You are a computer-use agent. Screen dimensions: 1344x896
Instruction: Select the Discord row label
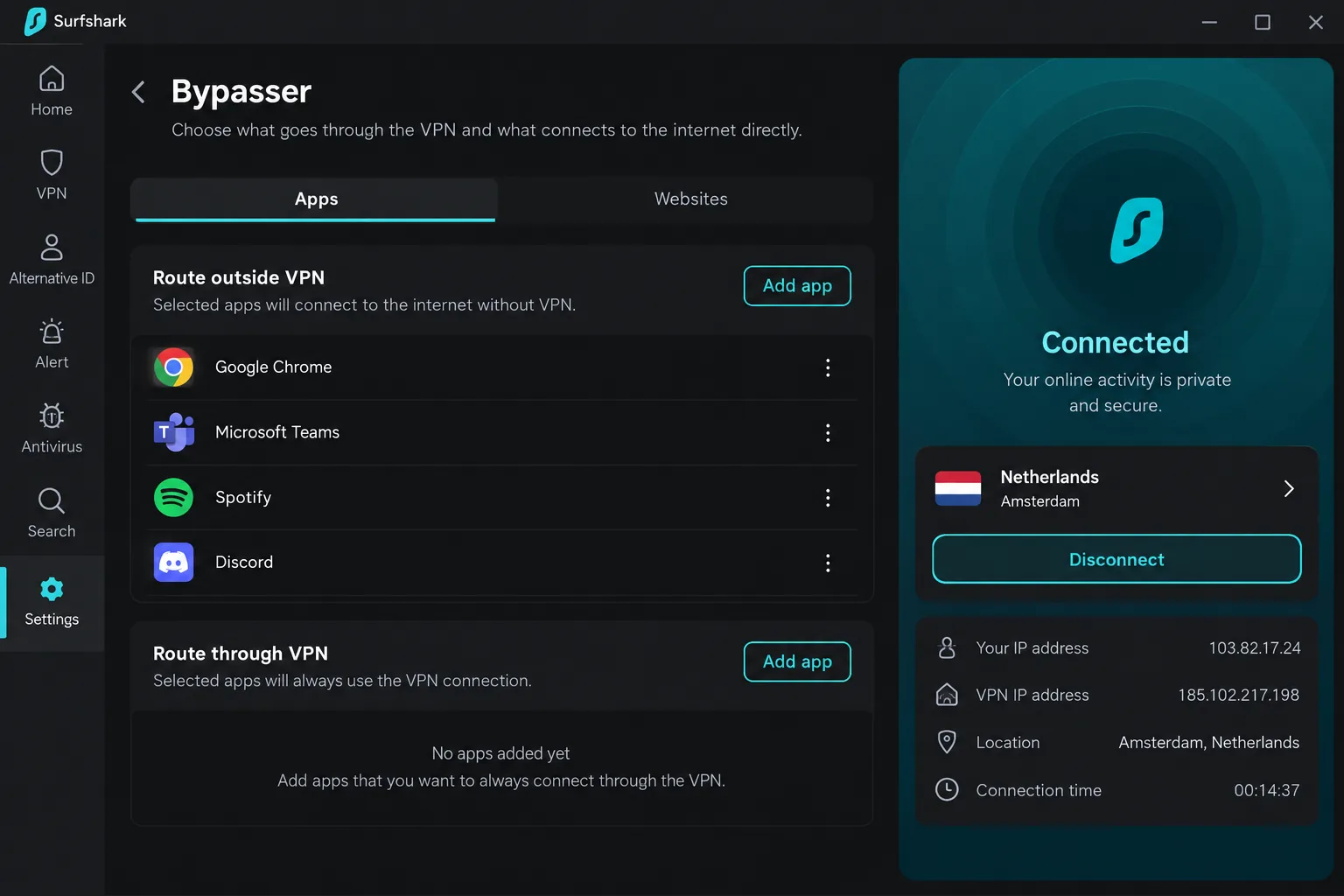(x=244, y=563)
